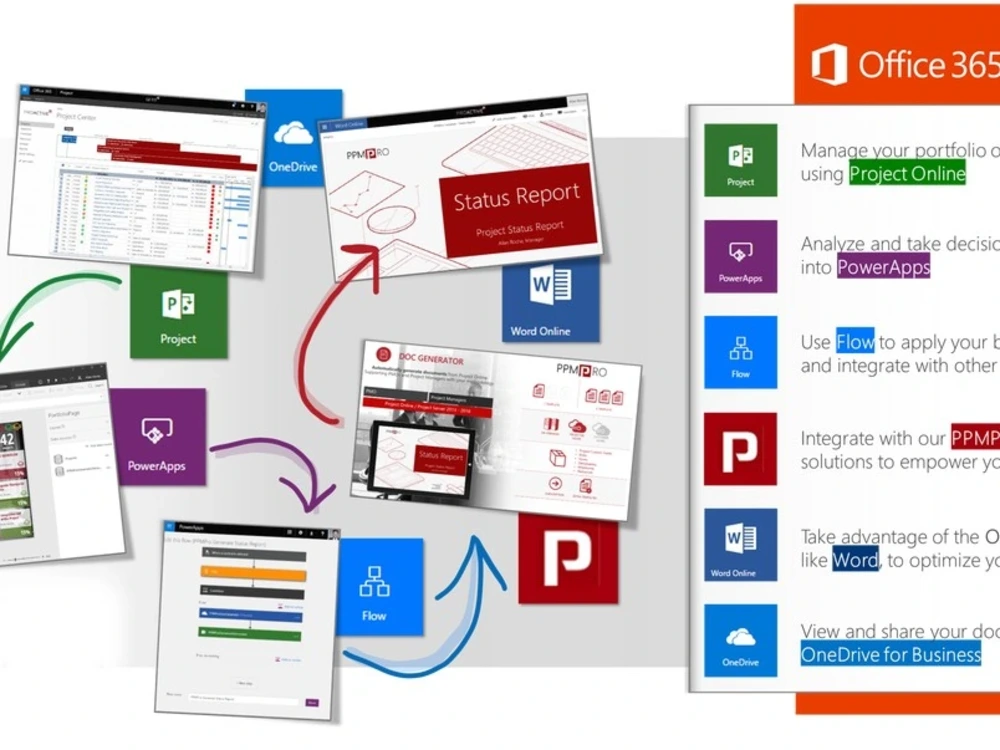Expand the orange step in the flow editor
Image resolution: width=1000 pixels, height=750 pixels.
click(x=253, y=572)
